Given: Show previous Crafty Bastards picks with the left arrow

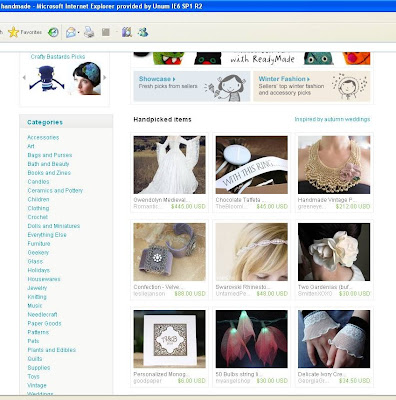Looking at the screenshot, I should (24, 77).
